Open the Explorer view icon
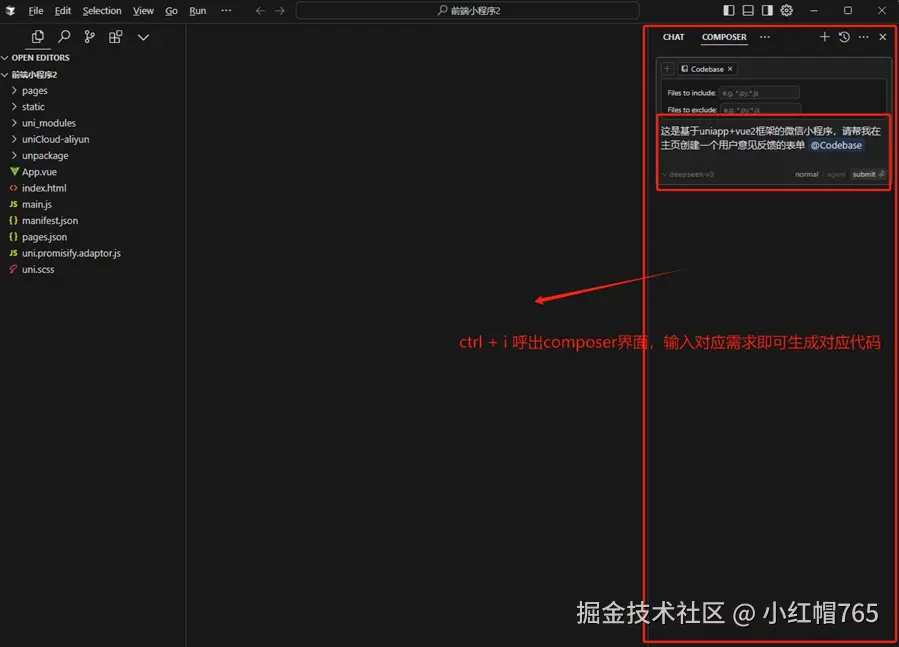The width and height of the screenshot is (899, 647). click(x=37, y=37)
